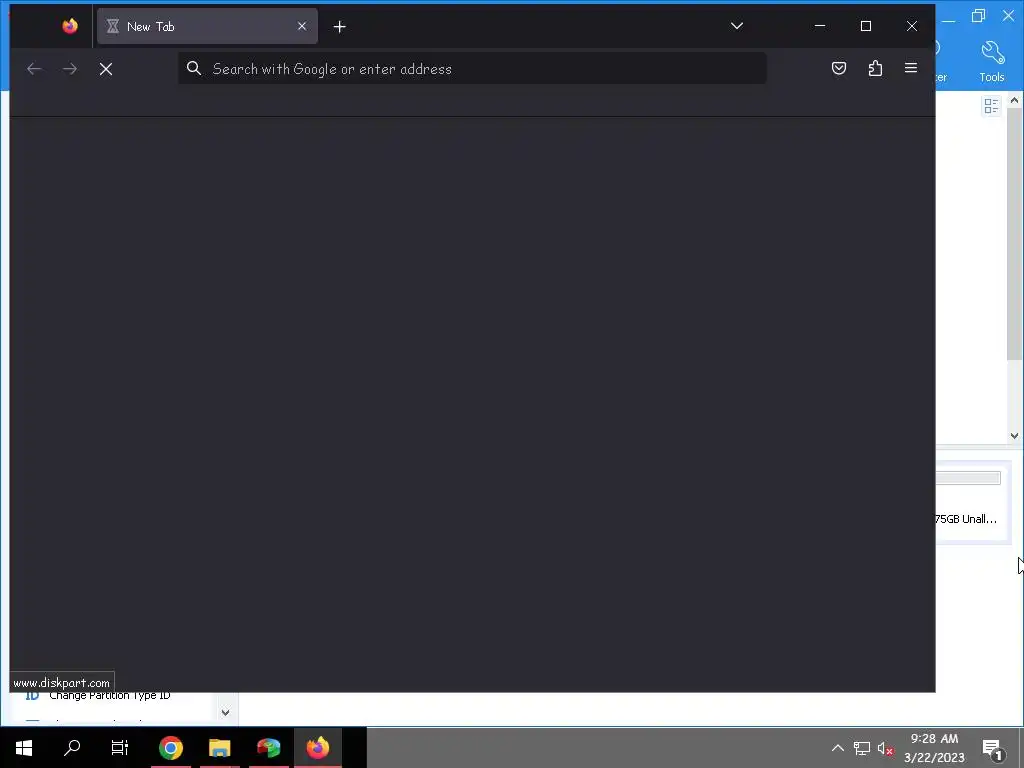This screenshot has height=768, width=1024.
Task: Open the network status tray icon
Action: point(862,748)
